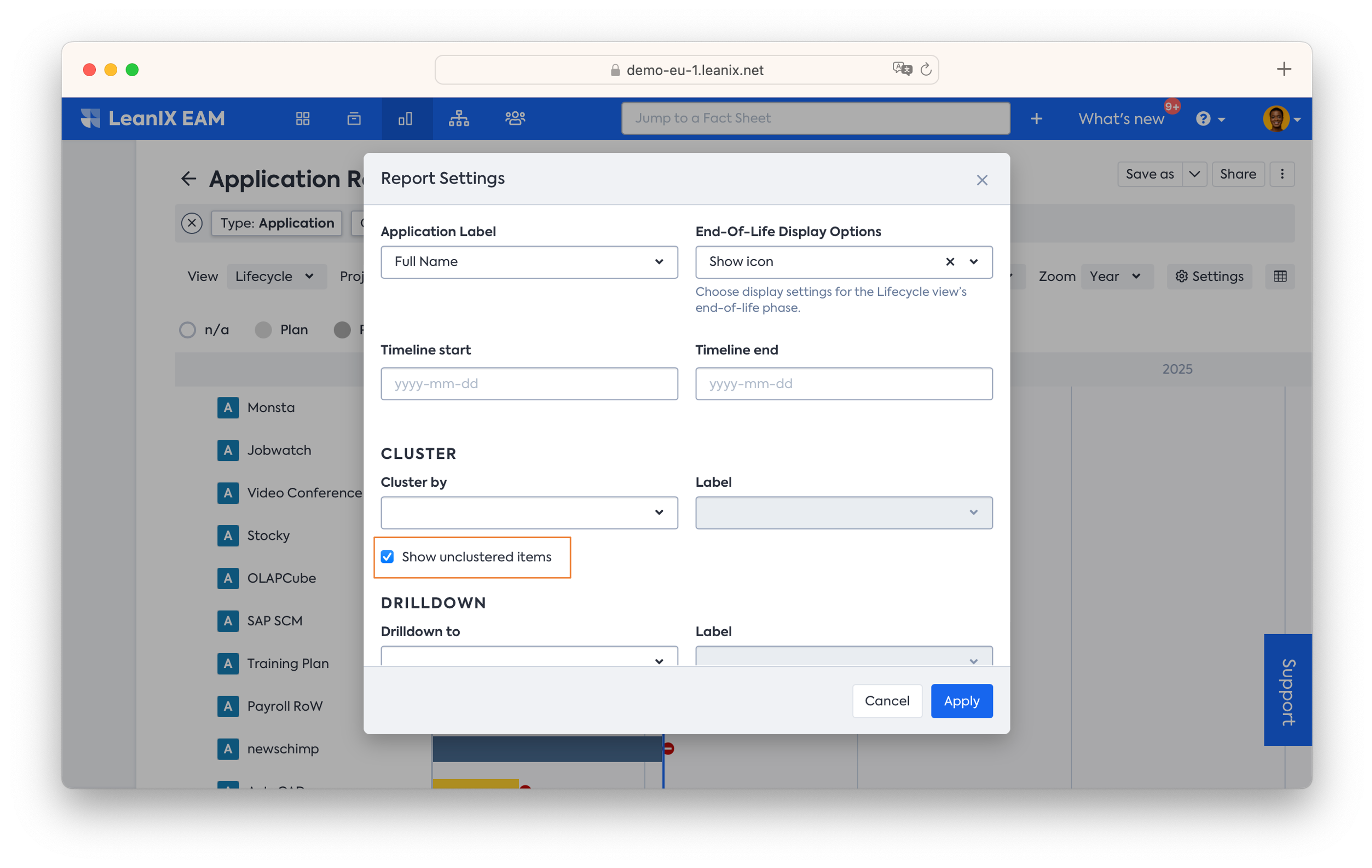Open the View Lifecycle dropdown
Image resolution: width=1372 pixels, height=868 pixels.
pos(276,276)
